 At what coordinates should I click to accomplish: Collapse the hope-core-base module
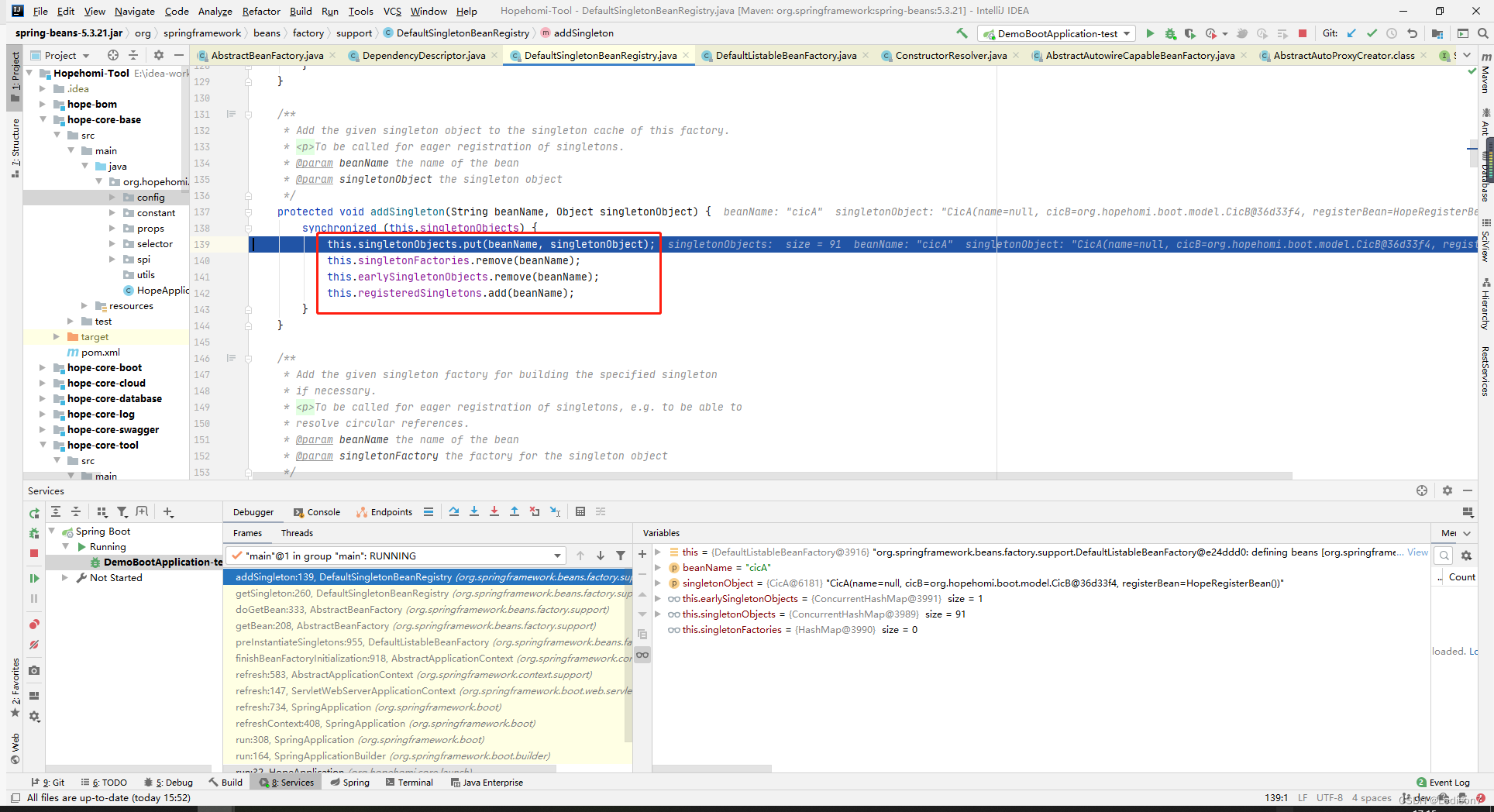(x=43, y=120)
